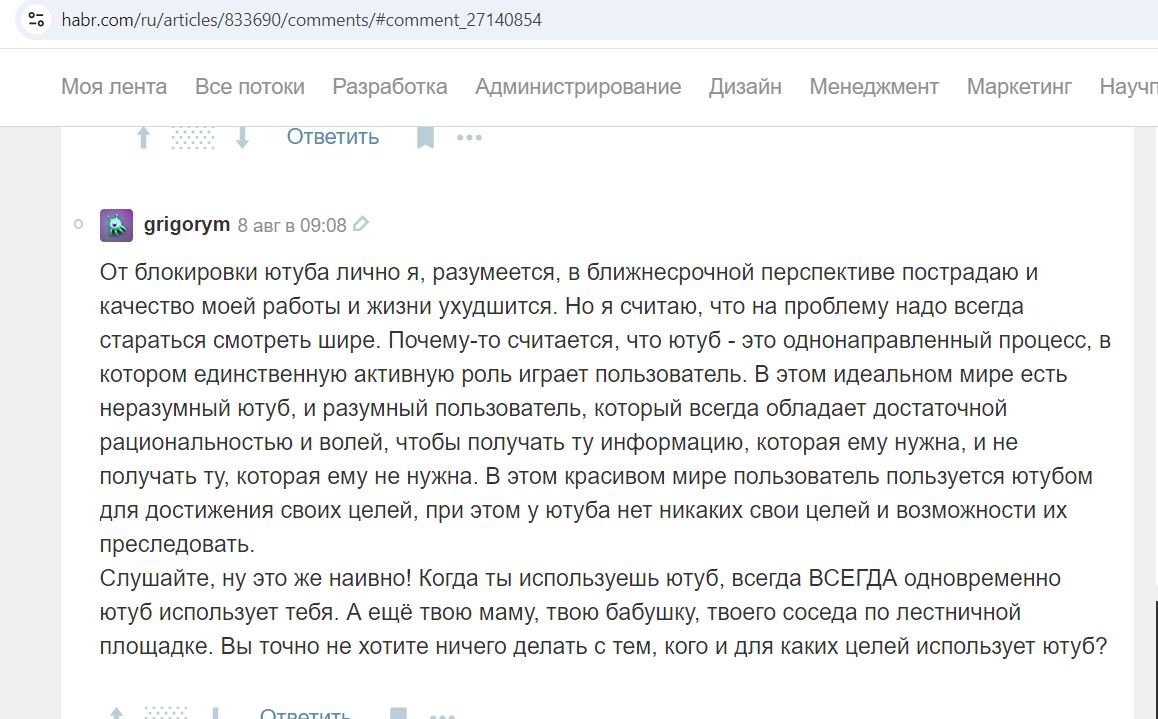The height and width of the screenshot is (719, 1158).
Task: Bookmark the comment above grigorym's
Action: pyautogui.click(x=425, y=137)
